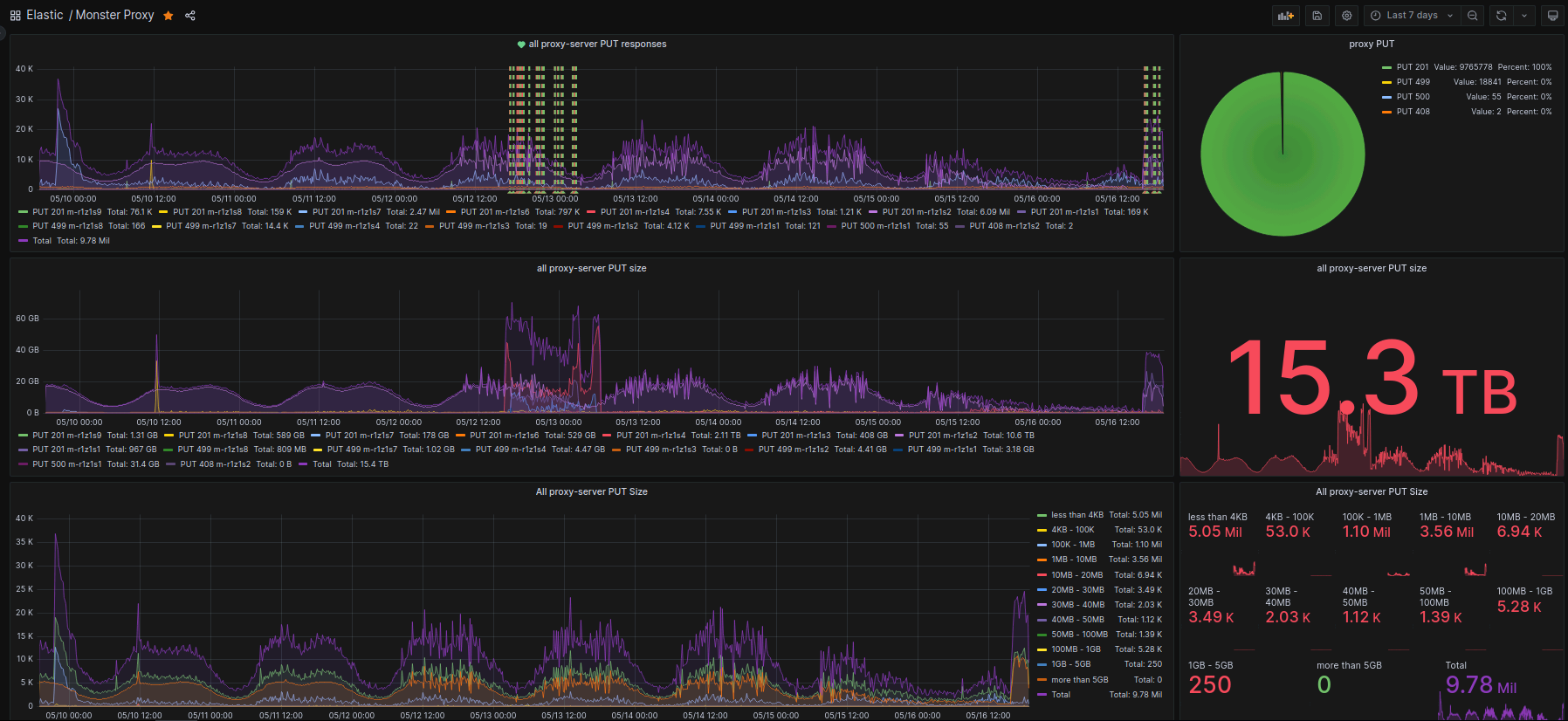The width and height of the screenshot is (1568, 721).
Task: Expand the refresh interval dropdown arrow
Action: (1524, 16)
